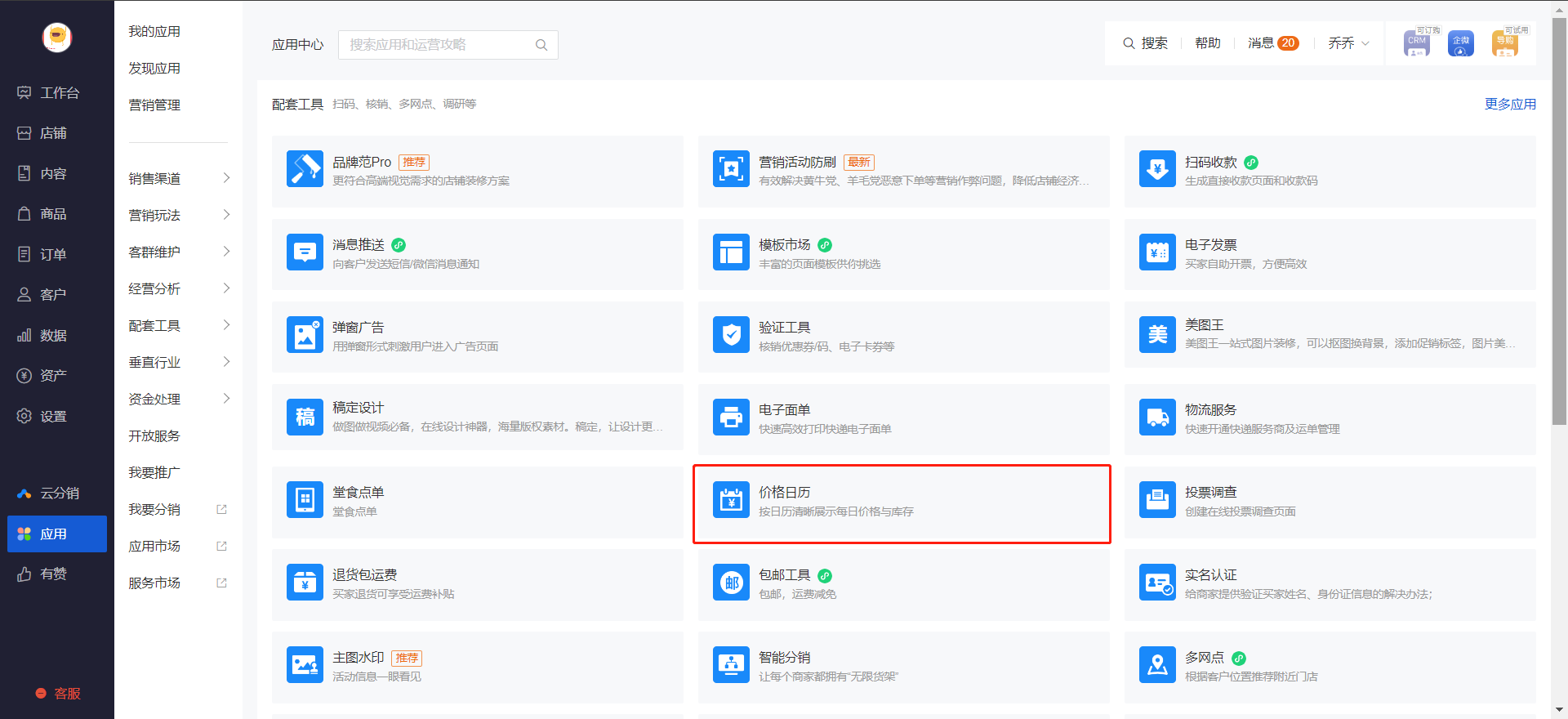The width and height of the screenshot is (1568, 719).
Task: Click the 智能分销 icon
Action: pyautogui.click(x=731, y=664)
